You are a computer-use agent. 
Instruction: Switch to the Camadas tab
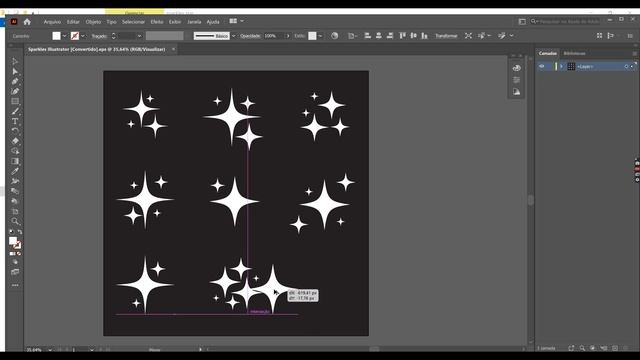[547, 53]
